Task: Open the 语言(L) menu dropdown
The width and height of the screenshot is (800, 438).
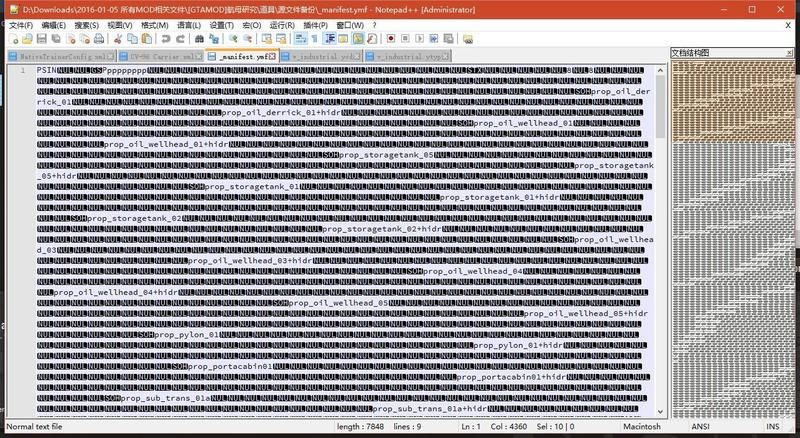Action: pyautogui.click(x=187, y=25)
